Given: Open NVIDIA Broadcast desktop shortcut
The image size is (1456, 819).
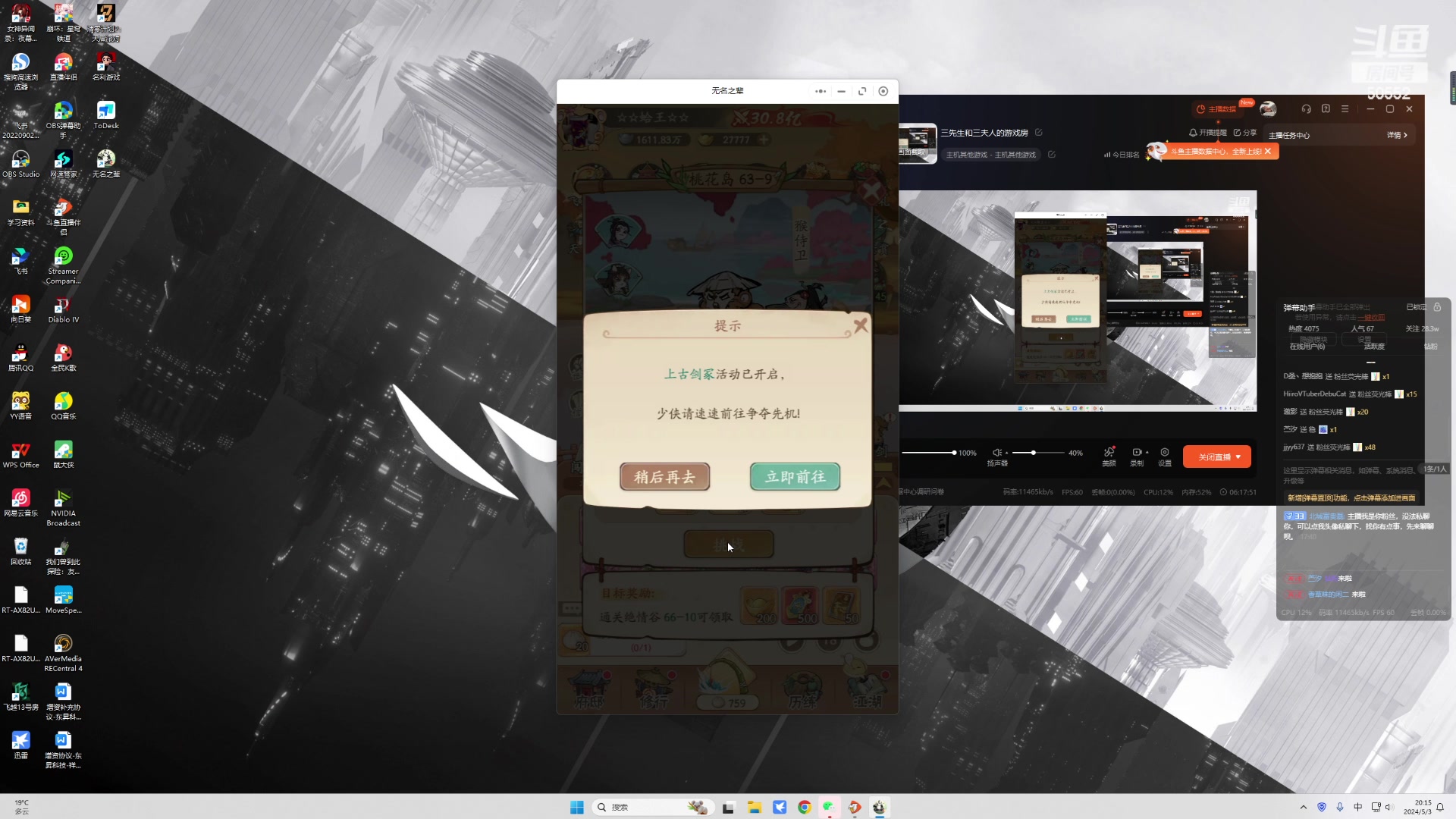Looking at the screenshot, I should click(x=64, y=508).
